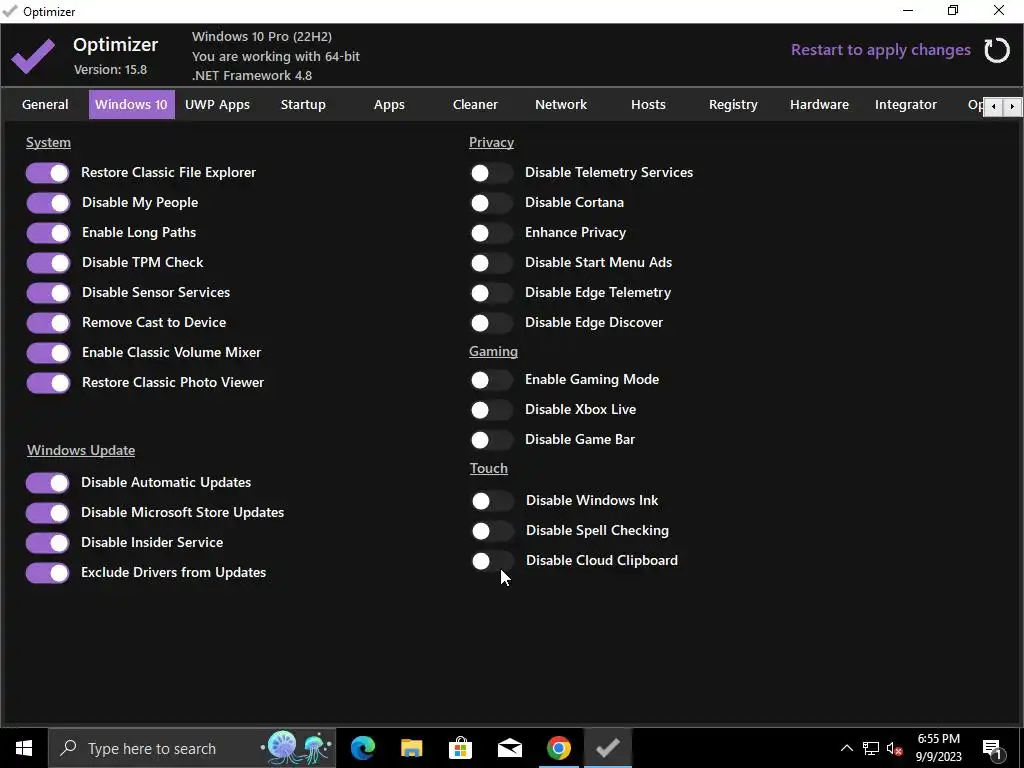Screen dimensions: 1024x768
Task: Turn on Disable Cortana switch
Action: [x=491, y=203]
